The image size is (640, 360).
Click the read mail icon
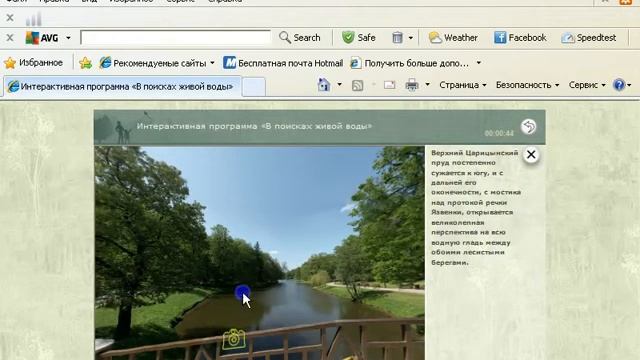389,85
